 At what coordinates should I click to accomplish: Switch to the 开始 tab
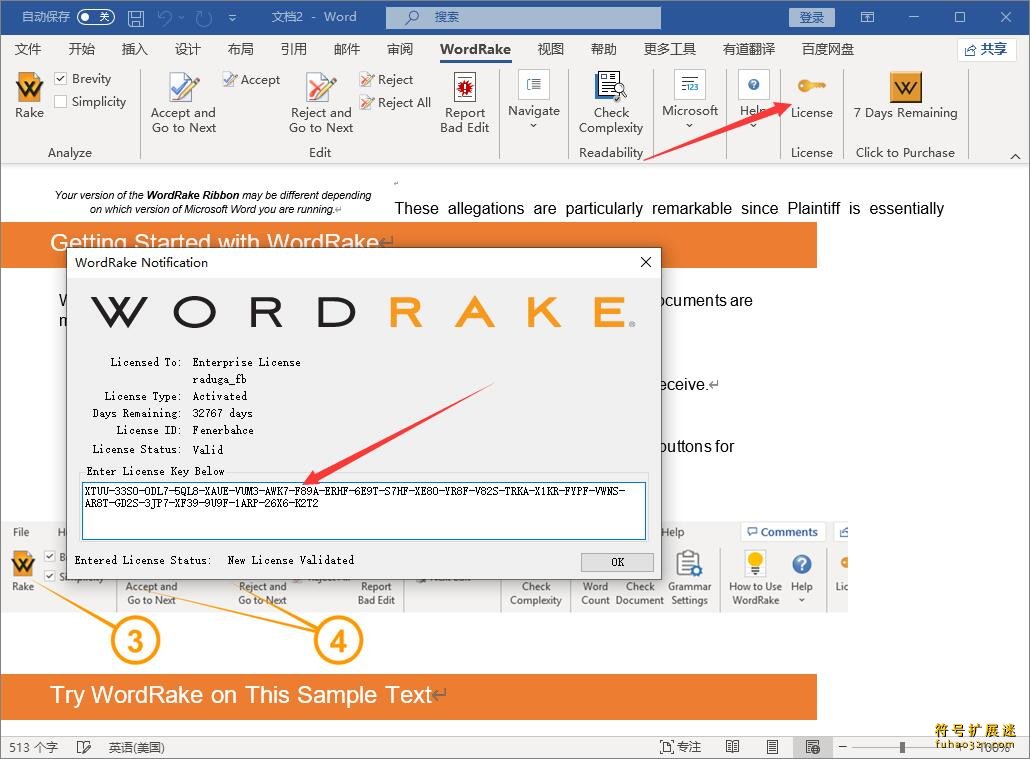pyautogui.click(x=81, y=49)
